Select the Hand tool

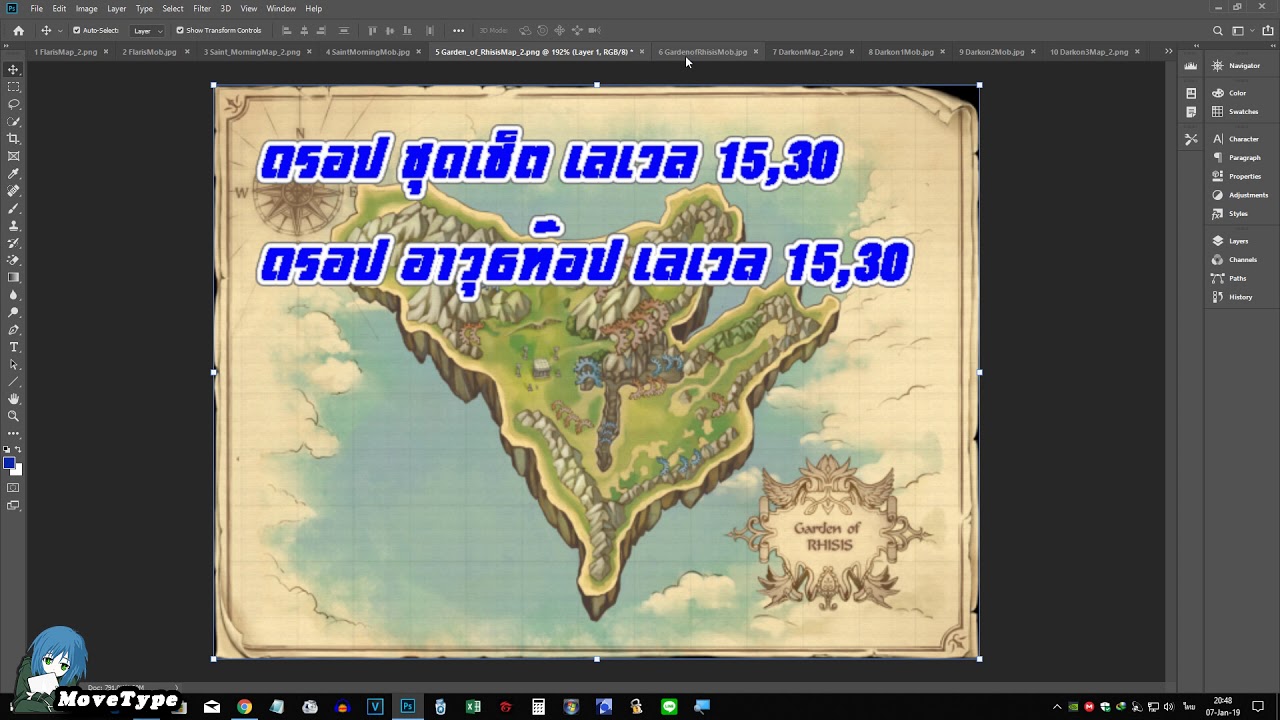13,399
